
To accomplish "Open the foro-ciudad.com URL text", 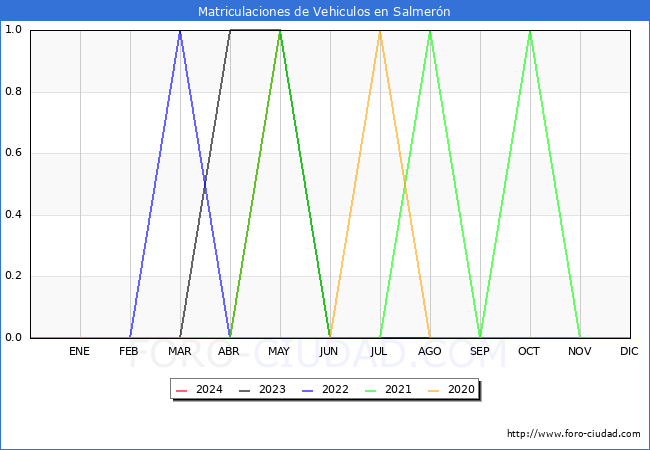I will [x=574, y=434].
